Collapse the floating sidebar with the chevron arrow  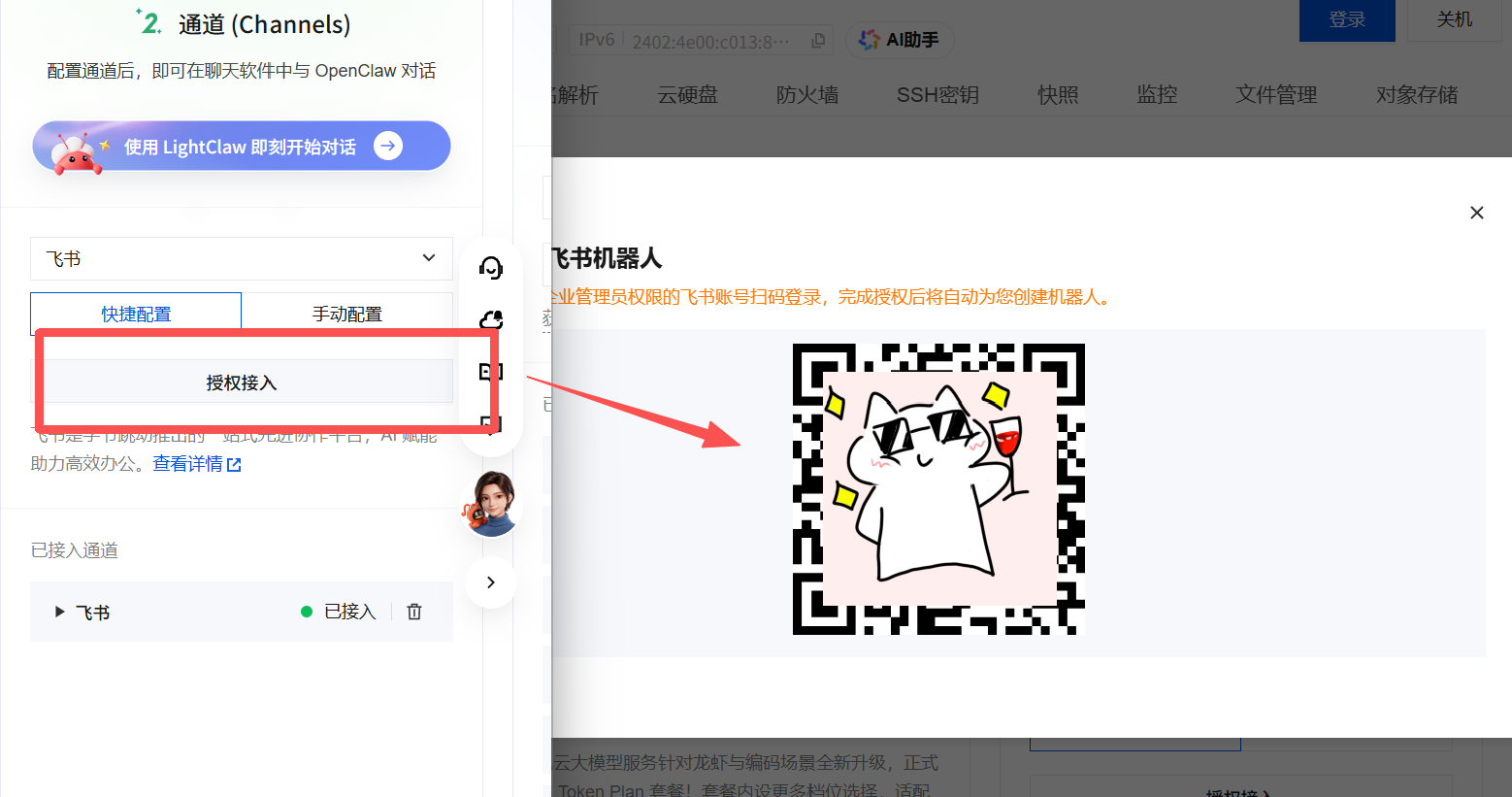coord(490,581)
